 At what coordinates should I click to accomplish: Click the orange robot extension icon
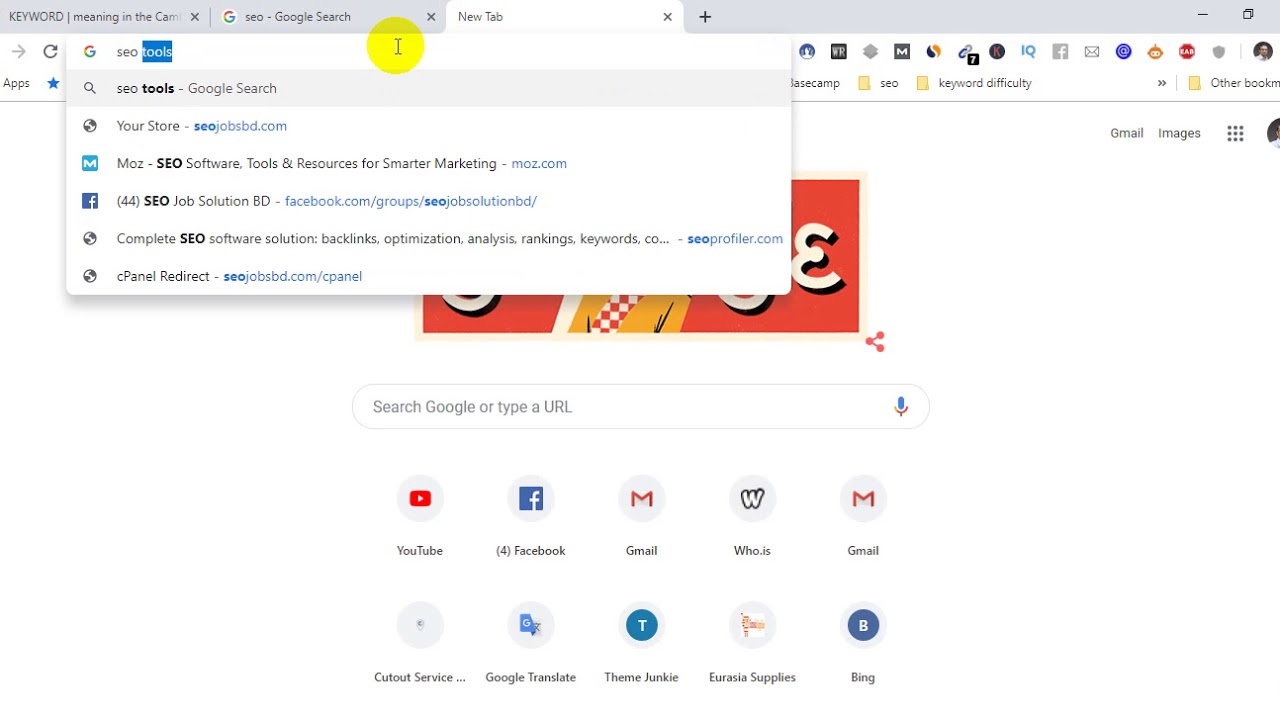click(1155, 52)
